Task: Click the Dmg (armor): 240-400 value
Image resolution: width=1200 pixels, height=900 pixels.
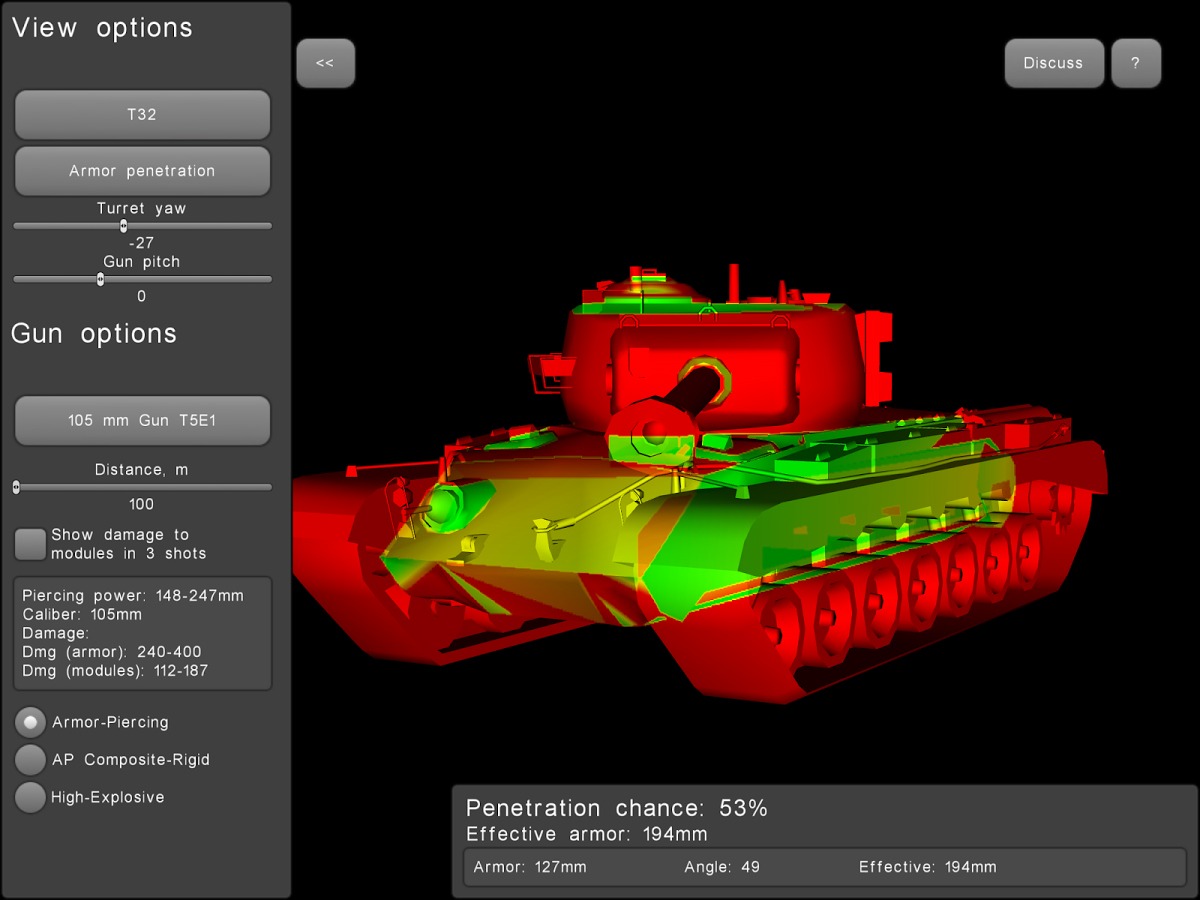Action: (x=112, y=652)
